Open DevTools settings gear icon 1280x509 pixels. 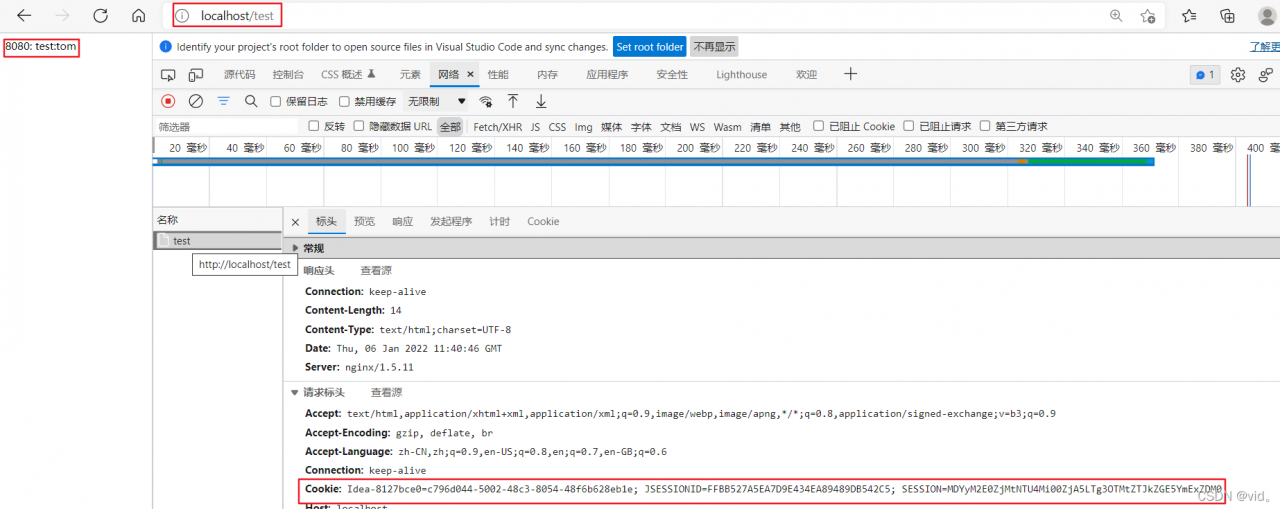tap(1238, 75)
